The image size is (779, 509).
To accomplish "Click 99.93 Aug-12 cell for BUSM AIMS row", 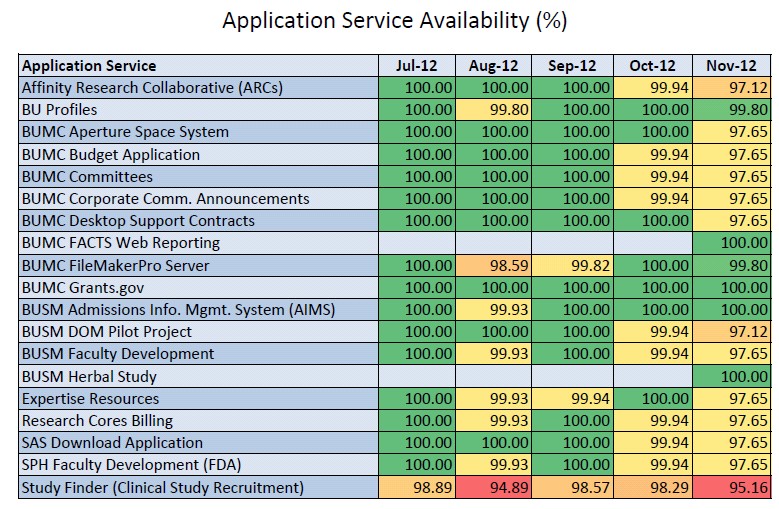I will 493,309.
